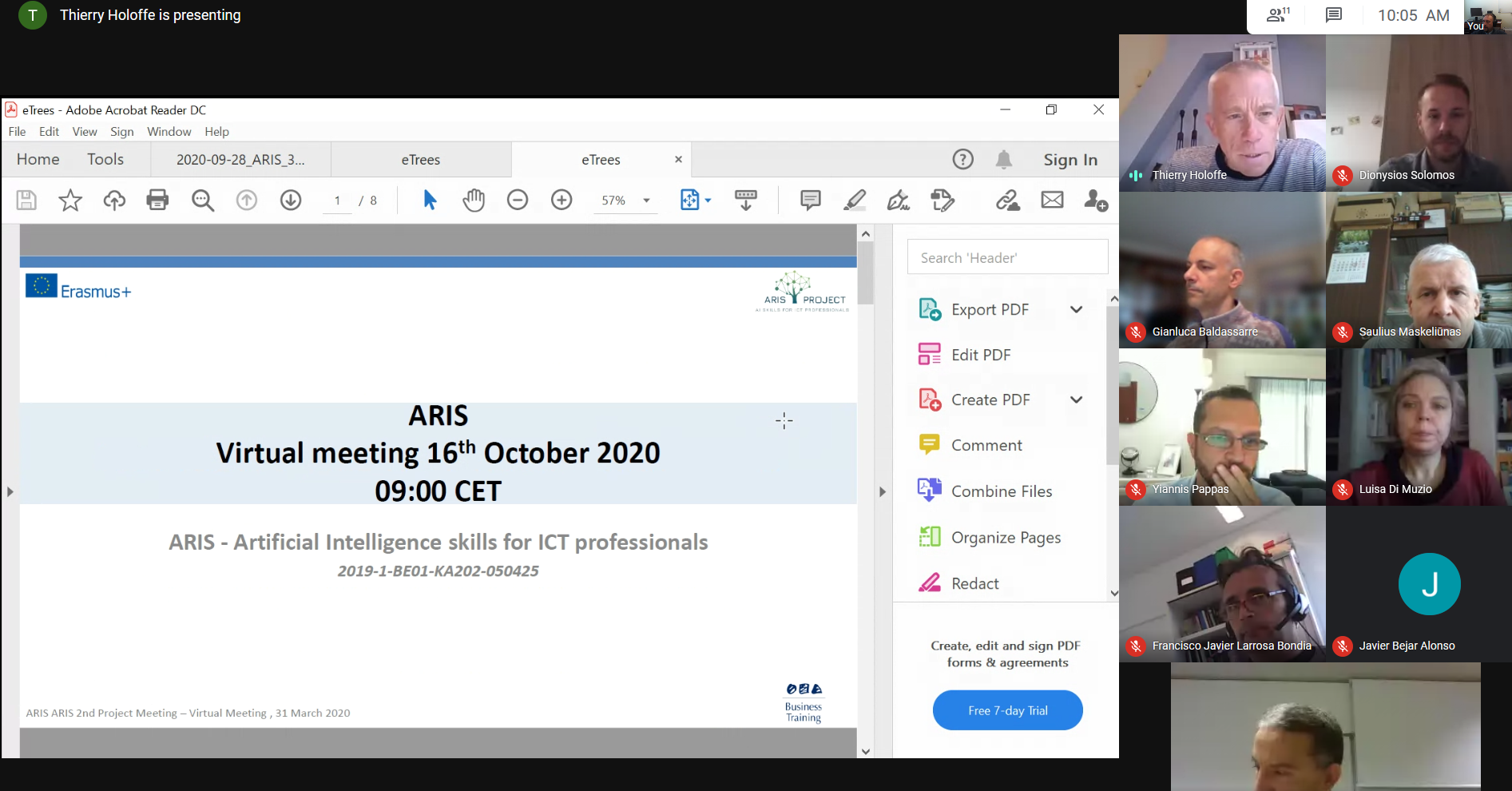Click the Free 7-day Trial button
The height and width of the screenshot is (791, 1512).
1007,710
